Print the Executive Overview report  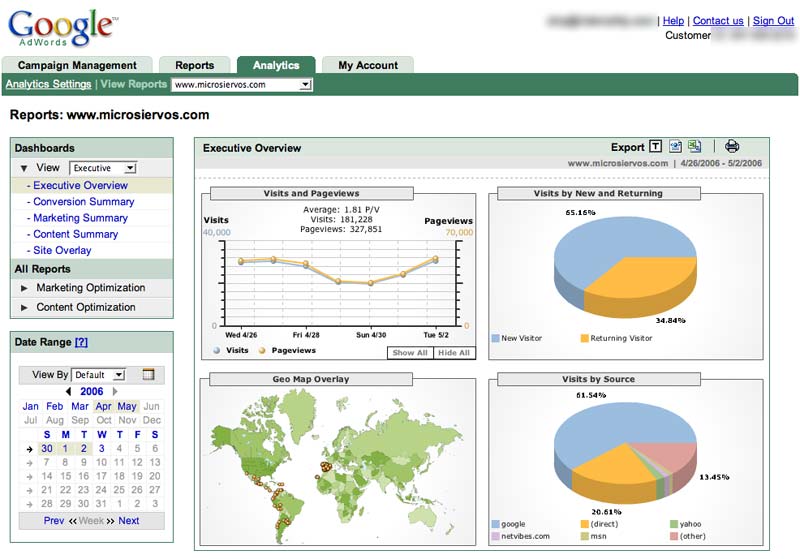click(x=732, y=146)
